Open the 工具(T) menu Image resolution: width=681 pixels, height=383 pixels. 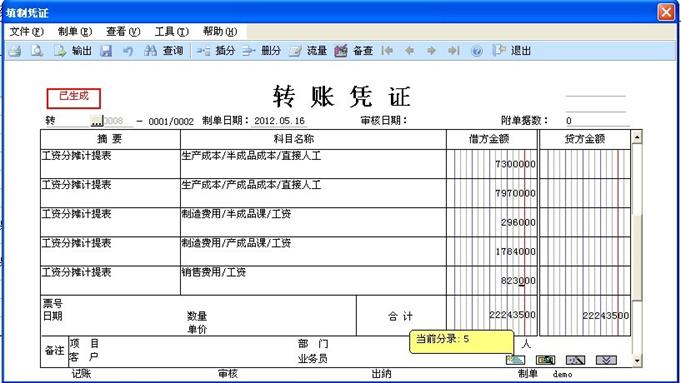pyautogui.click(x=172, y=31)
